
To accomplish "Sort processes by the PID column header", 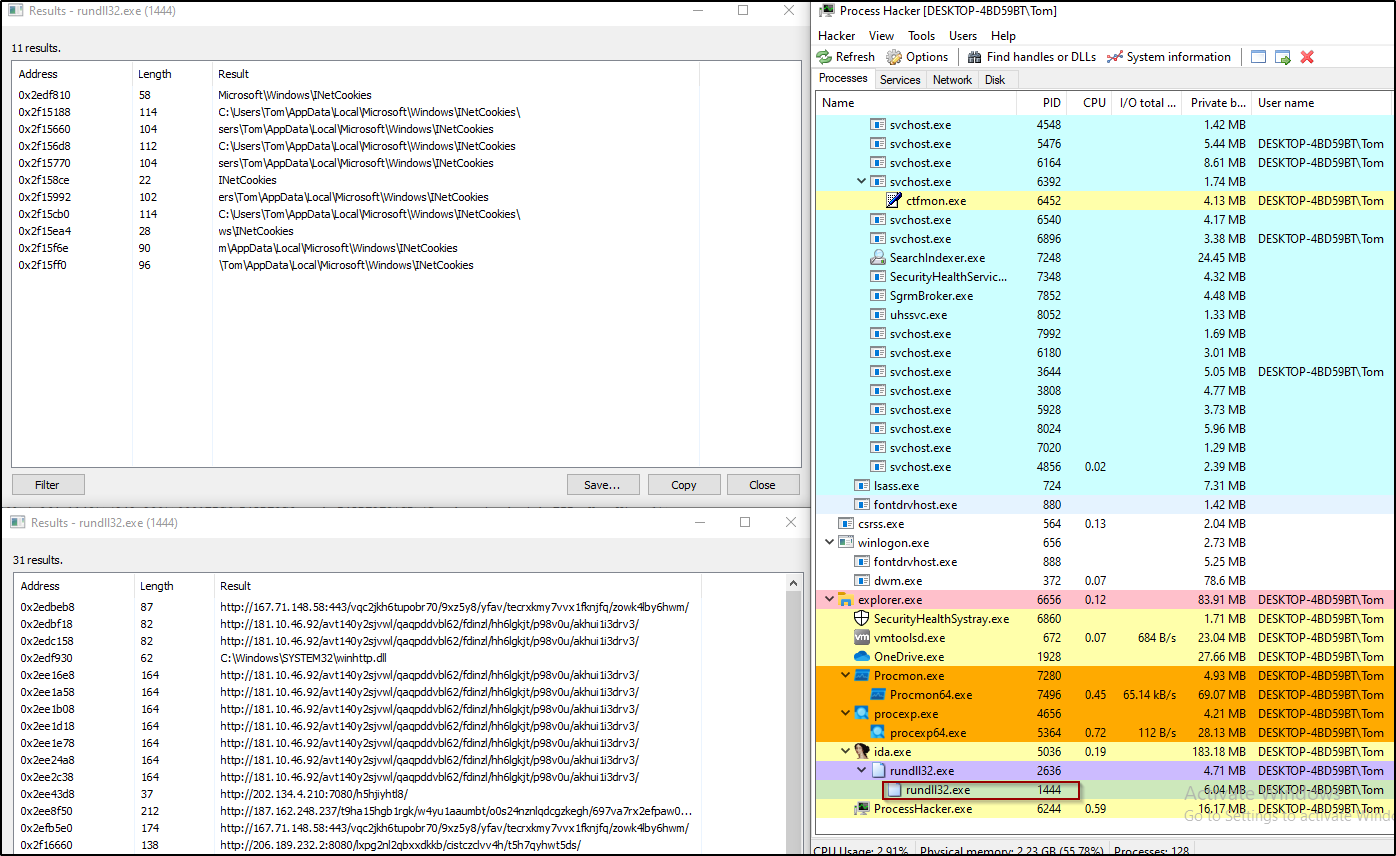I will click(1043, 103).
